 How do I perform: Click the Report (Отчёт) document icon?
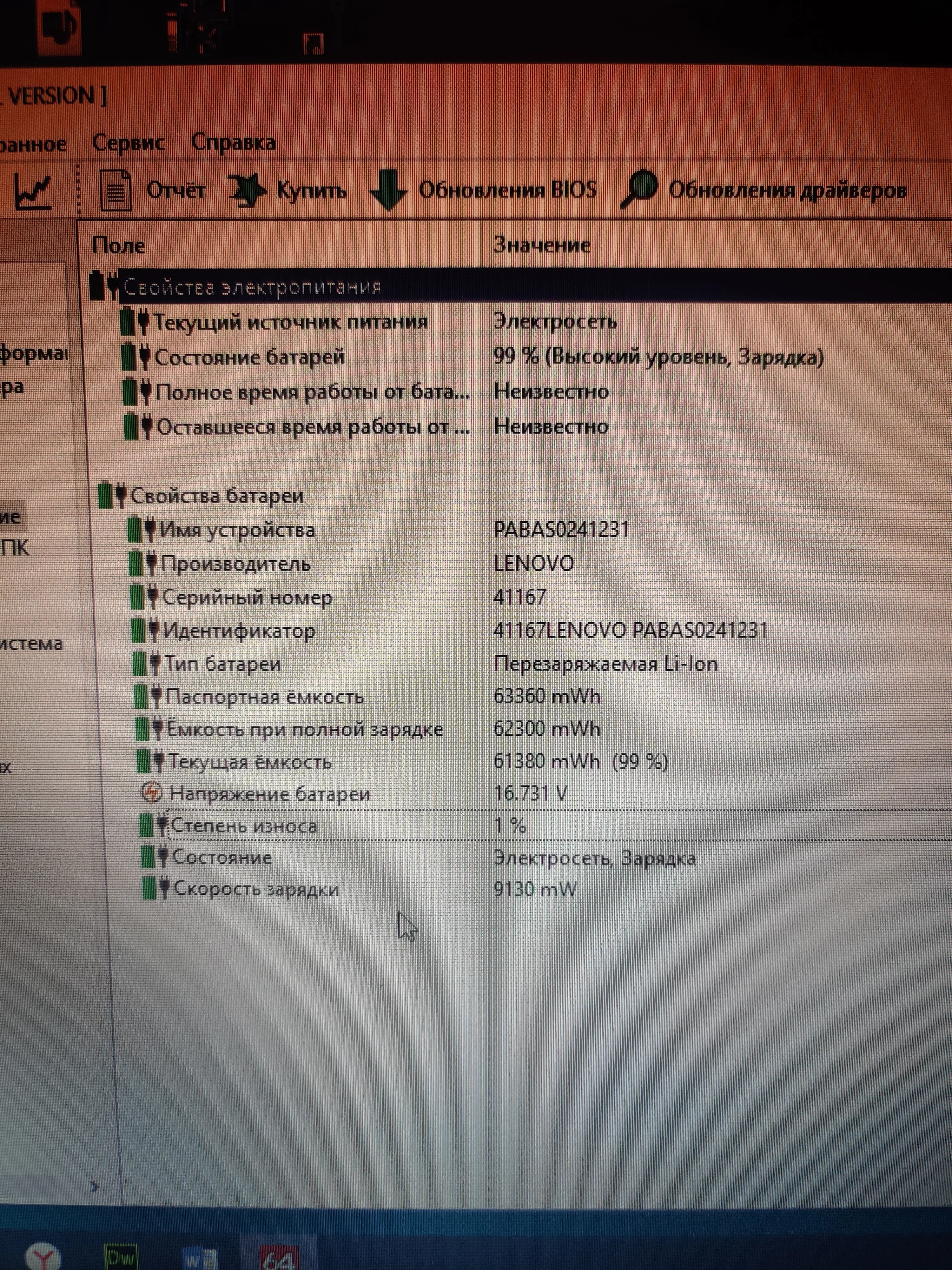point(115,191)
